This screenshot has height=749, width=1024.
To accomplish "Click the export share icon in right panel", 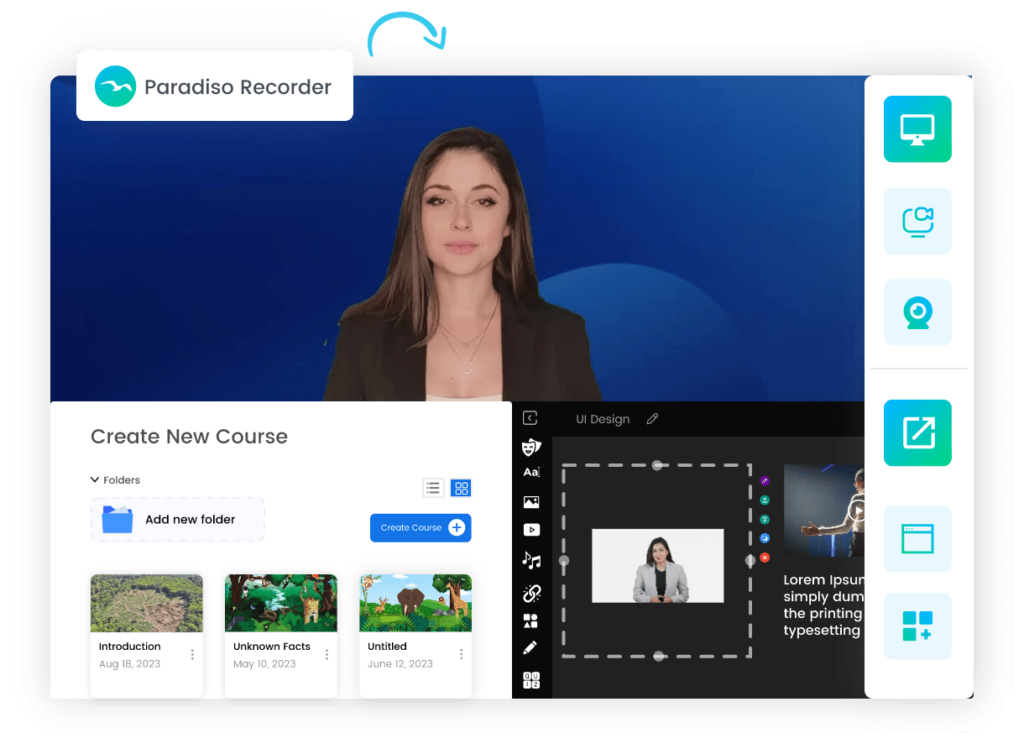I will (x=917, y=432).
